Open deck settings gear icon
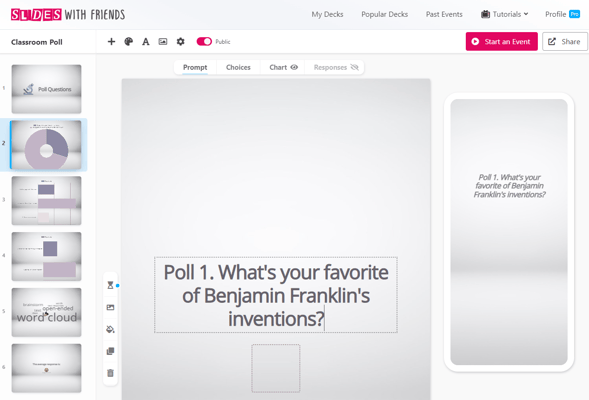 coord(181,42)
